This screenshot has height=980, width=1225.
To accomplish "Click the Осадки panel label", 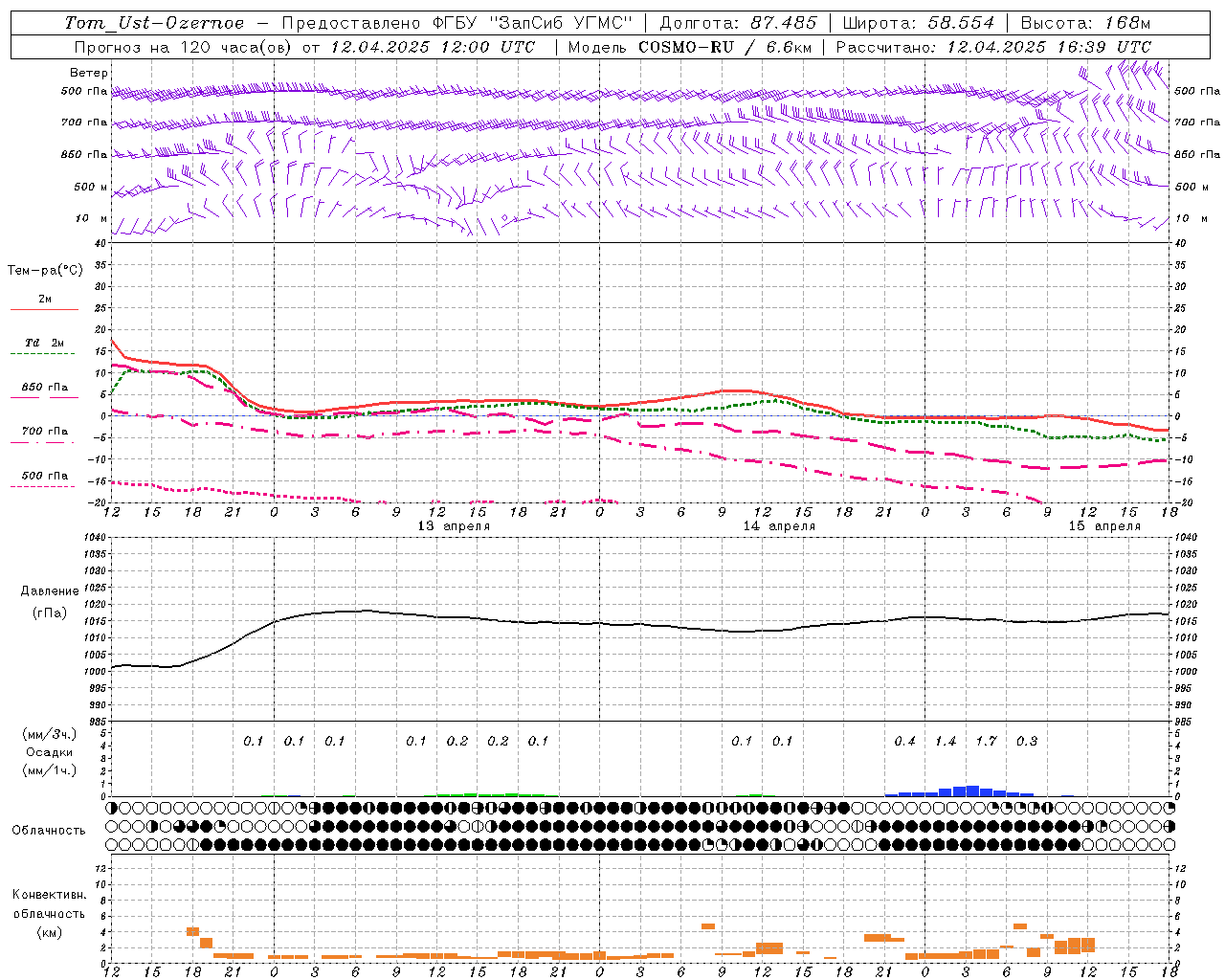I will pos(50,752).
